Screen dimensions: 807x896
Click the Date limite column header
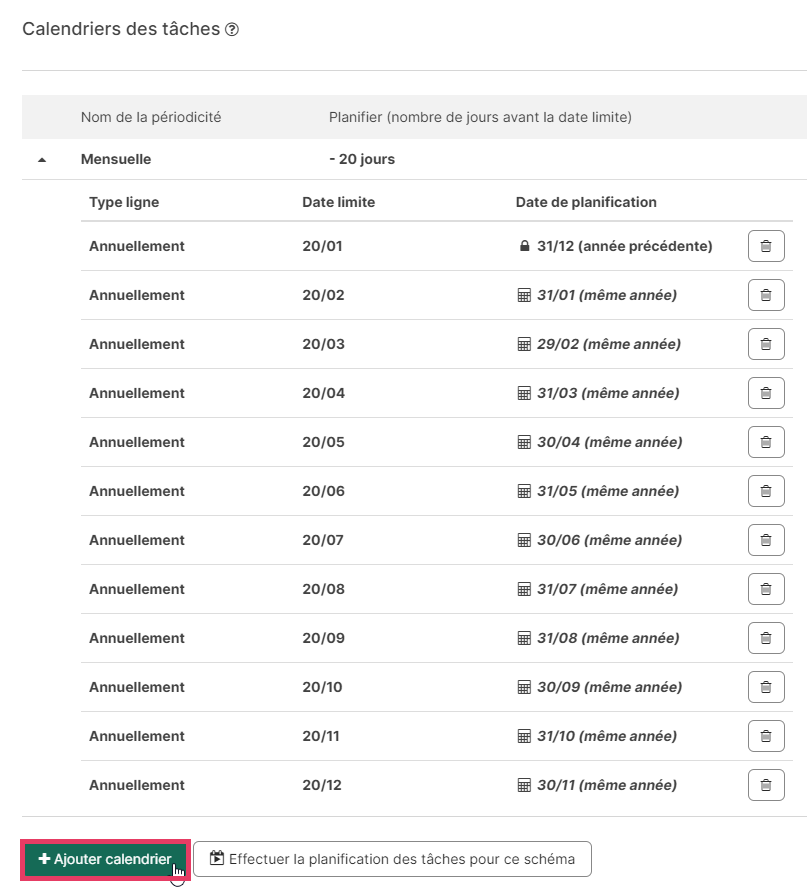(x=338, y=202)
